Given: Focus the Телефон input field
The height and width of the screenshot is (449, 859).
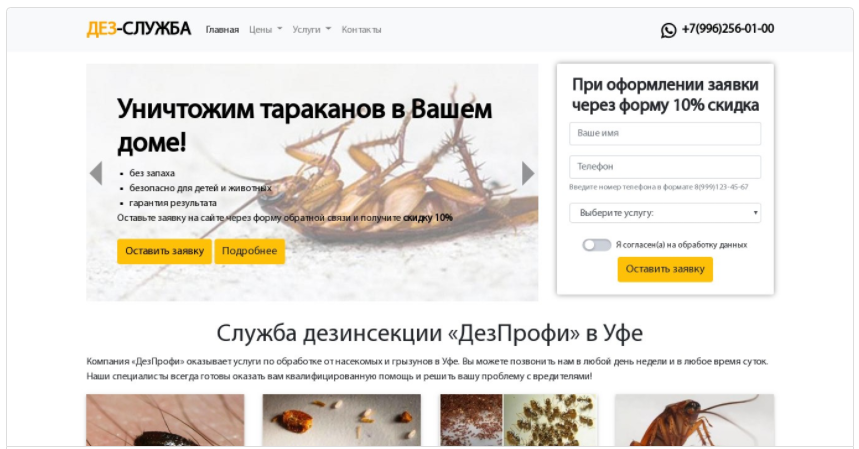Looking at the screenshot, I should pos(665,166).
